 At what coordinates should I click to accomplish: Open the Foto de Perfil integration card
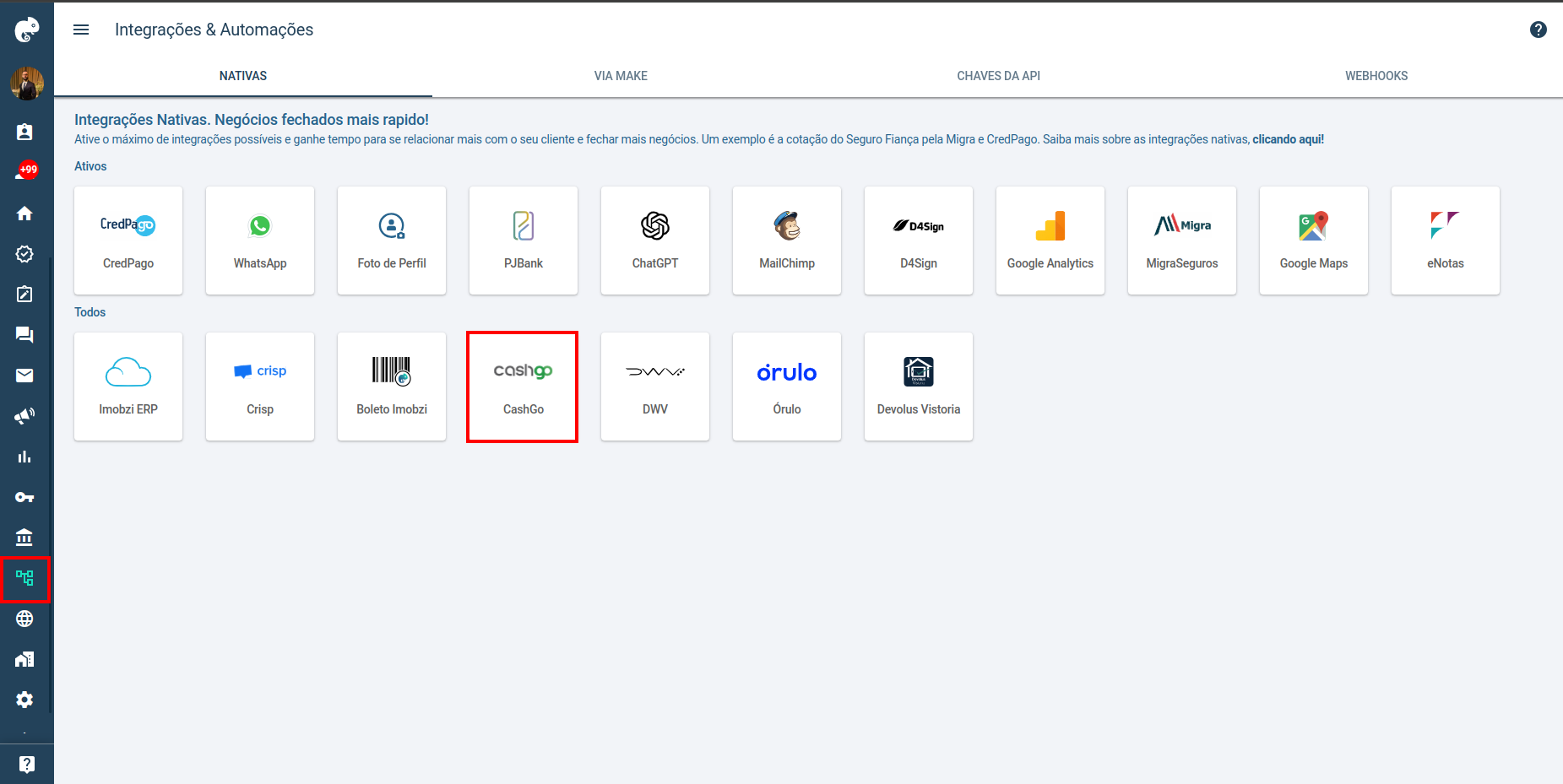(392, 241)
